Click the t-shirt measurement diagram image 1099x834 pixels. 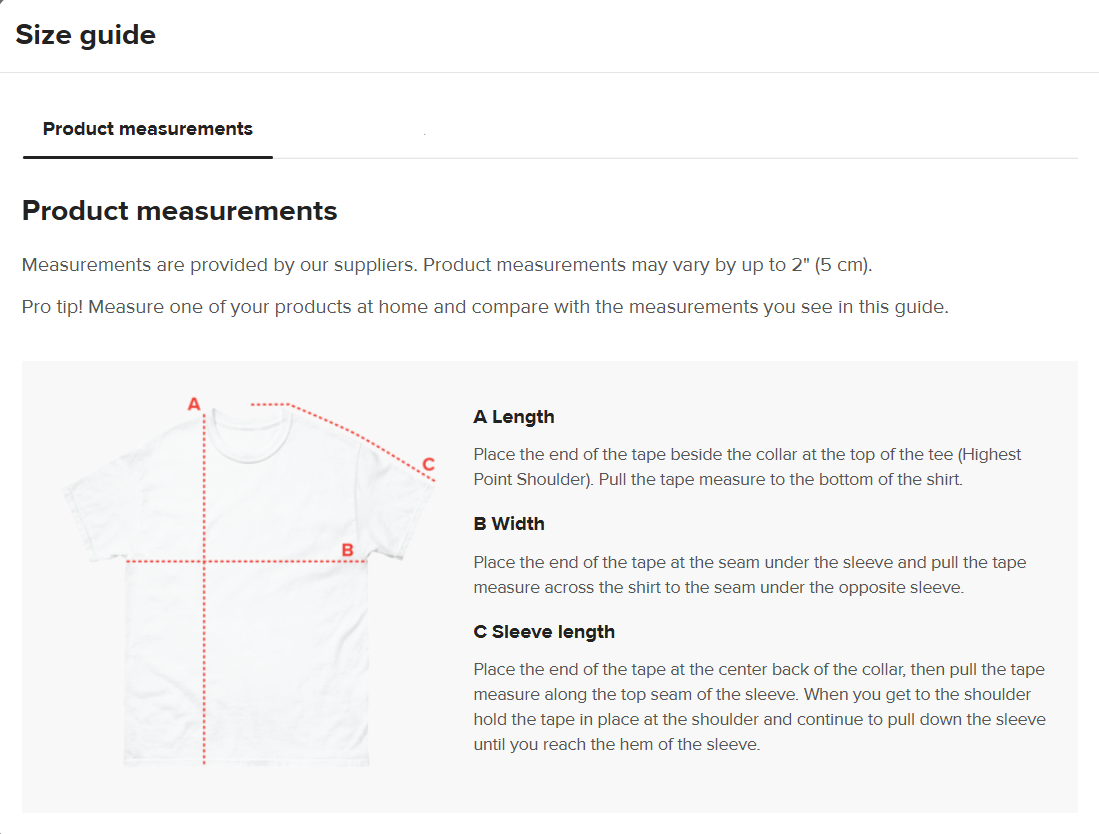pos(250,581)
